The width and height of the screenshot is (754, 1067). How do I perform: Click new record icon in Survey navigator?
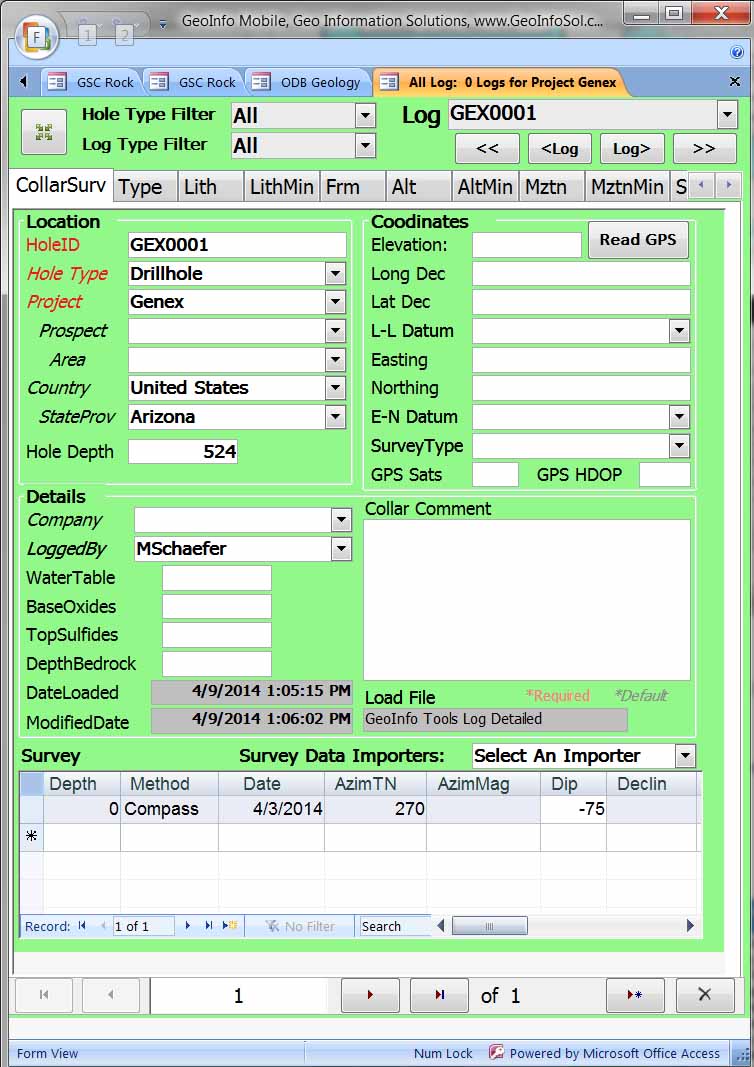230,926
